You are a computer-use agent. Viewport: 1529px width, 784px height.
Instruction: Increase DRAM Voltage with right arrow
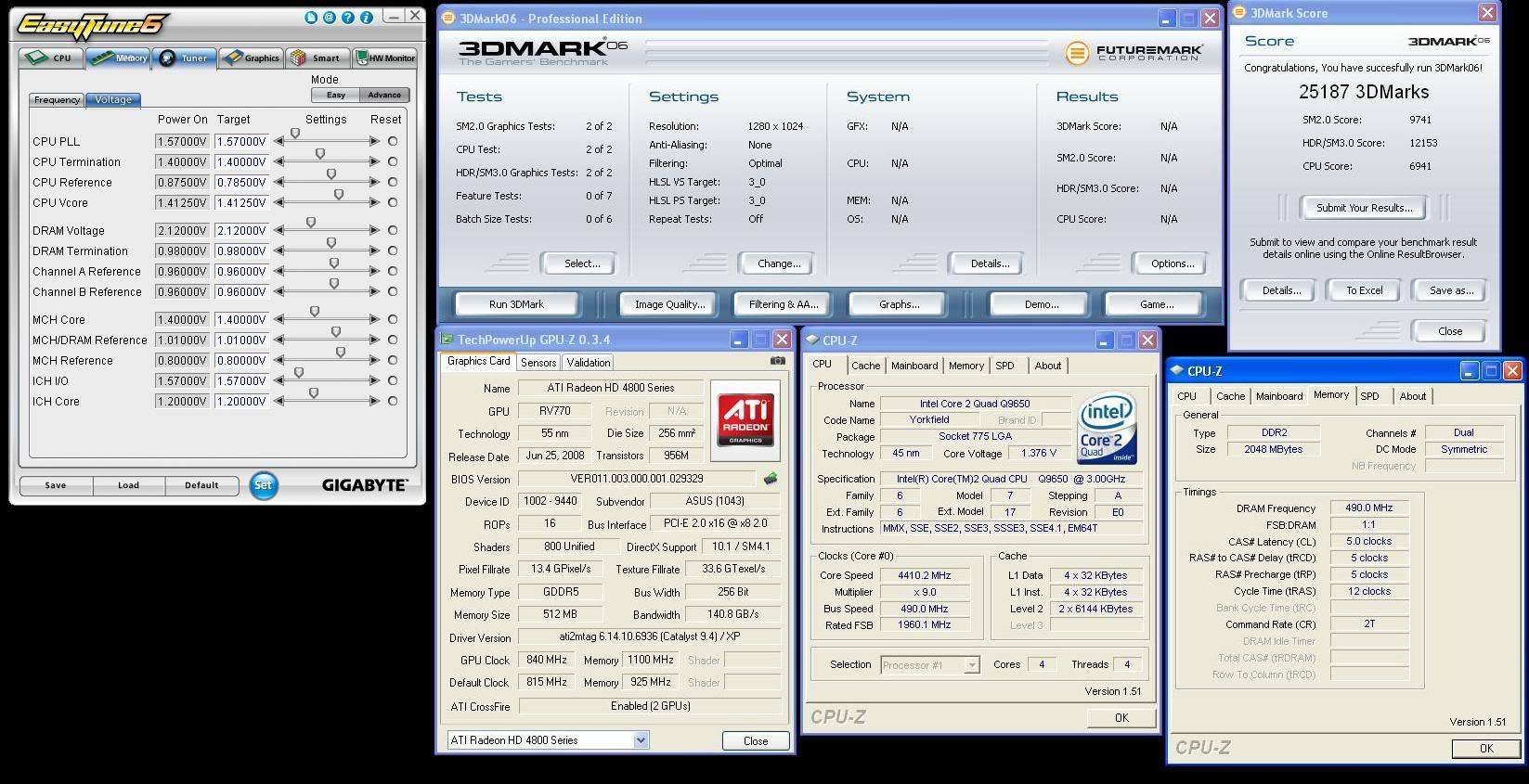click(x=374, y=230)
